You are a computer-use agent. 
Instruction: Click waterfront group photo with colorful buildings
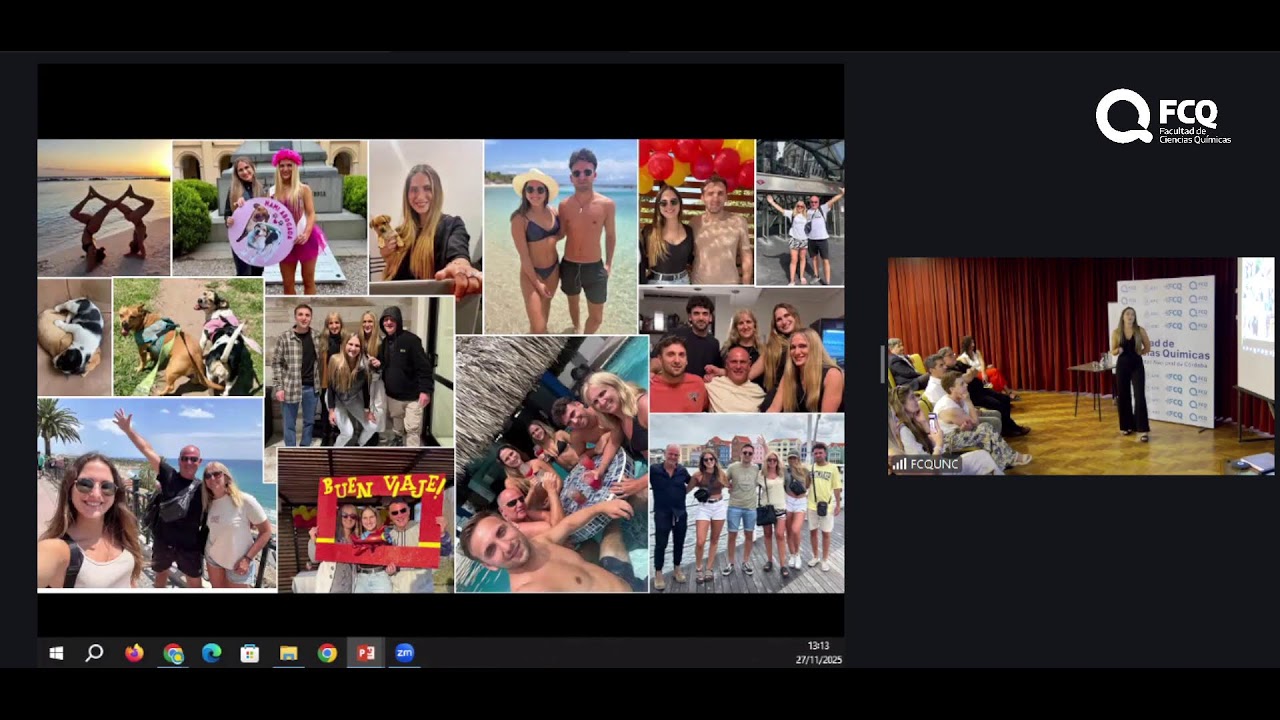pos(747,504)
